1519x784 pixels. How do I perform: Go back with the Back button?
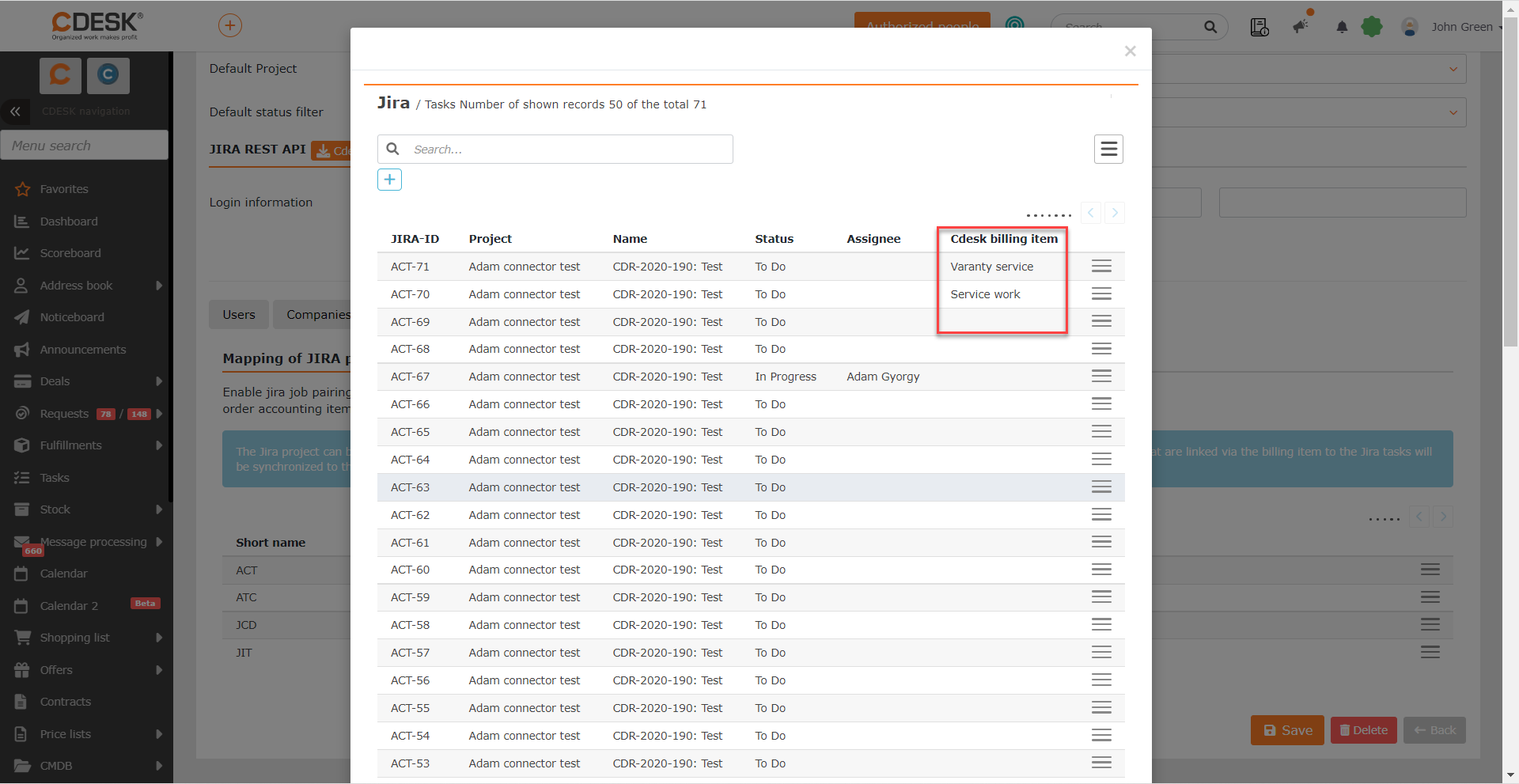coord(1434,730)
